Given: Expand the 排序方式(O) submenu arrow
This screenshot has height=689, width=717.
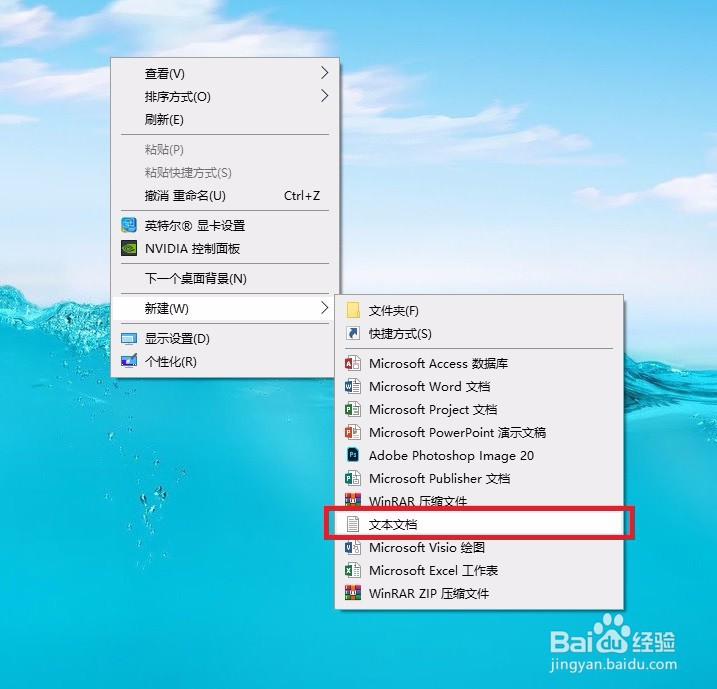Looking at the screenshot, I should point(324,96).
